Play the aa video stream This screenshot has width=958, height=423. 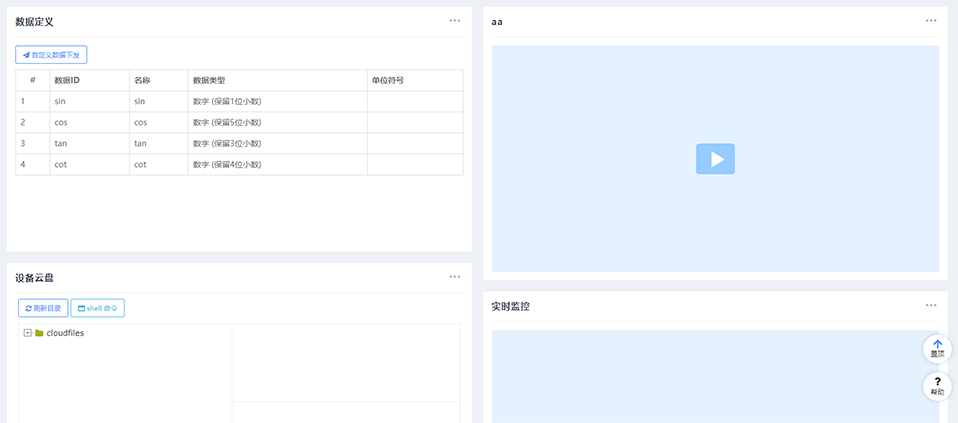(x=715, y=159)
